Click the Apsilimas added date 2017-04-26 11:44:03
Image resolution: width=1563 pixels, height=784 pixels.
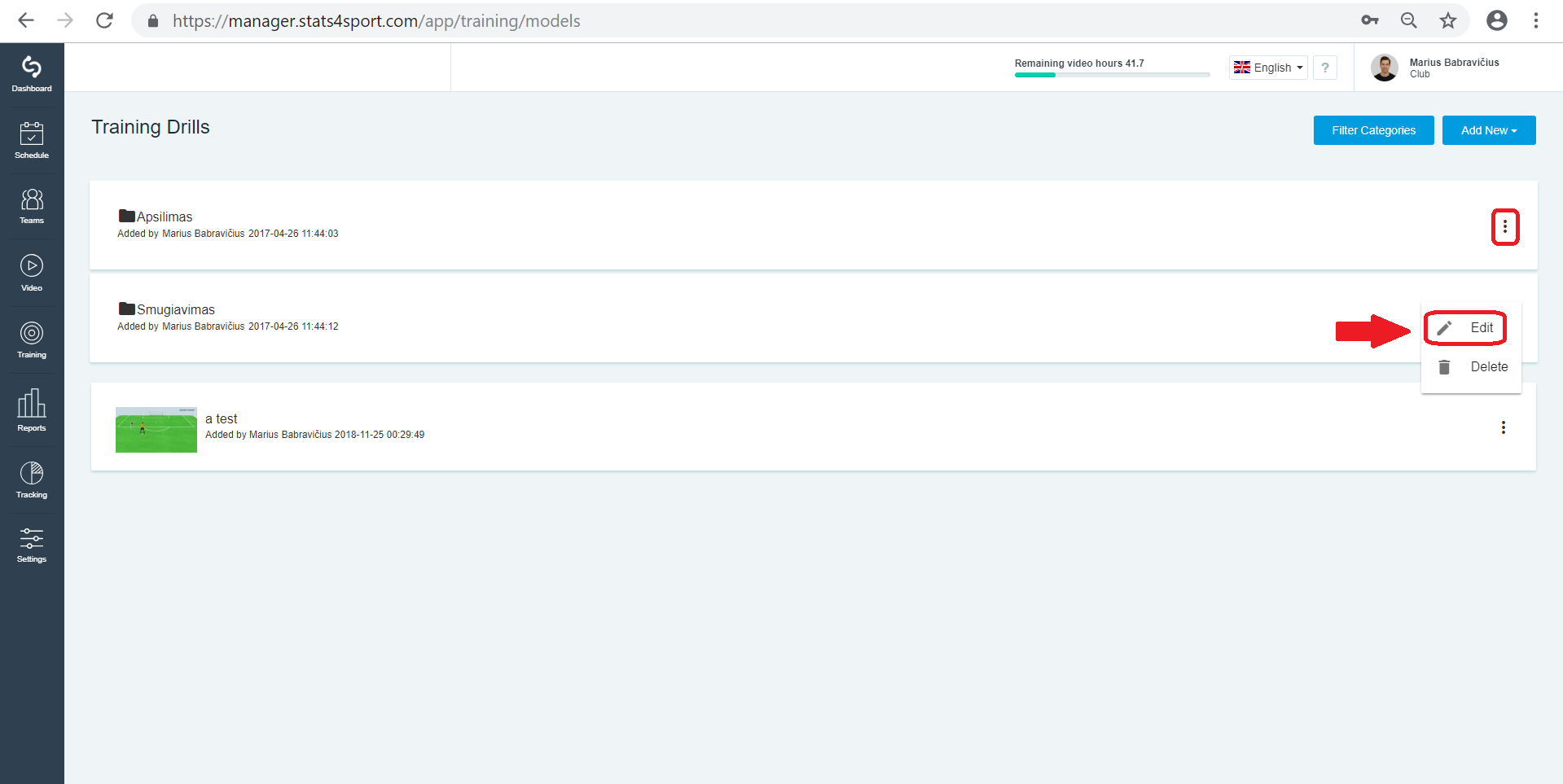(293, 234)
